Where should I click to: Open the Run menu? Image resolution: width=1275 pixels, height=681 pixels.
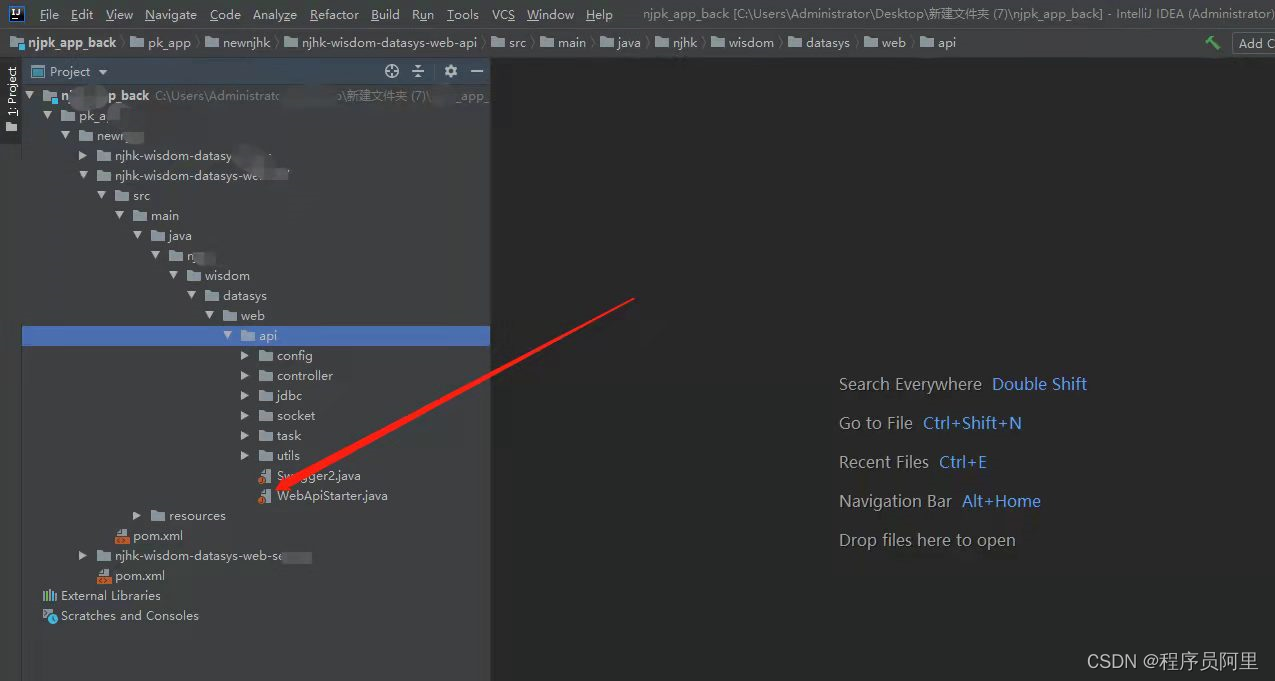coord(423,15)
